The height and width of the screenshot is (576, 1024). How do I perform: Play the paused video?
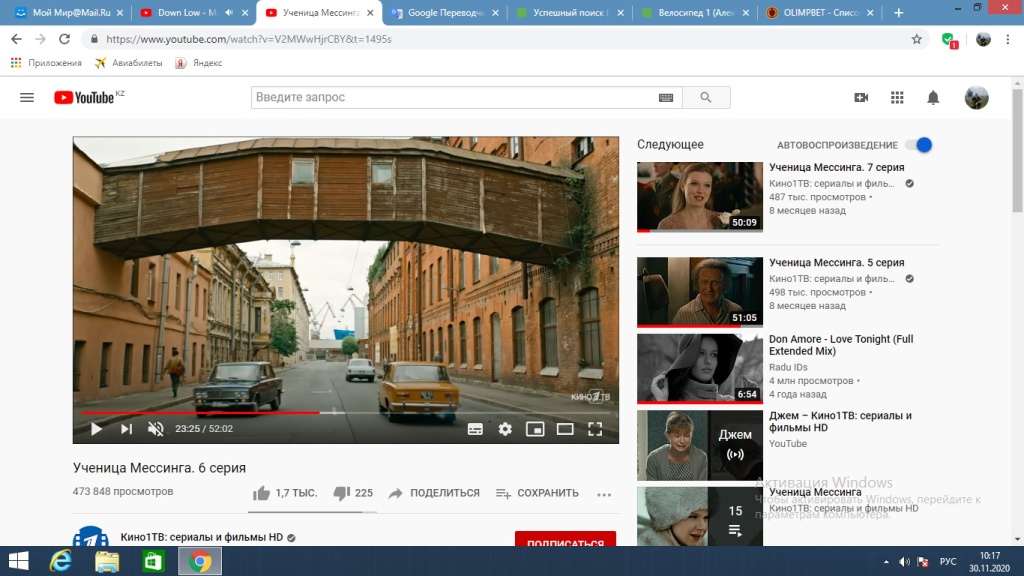(96, 429)
